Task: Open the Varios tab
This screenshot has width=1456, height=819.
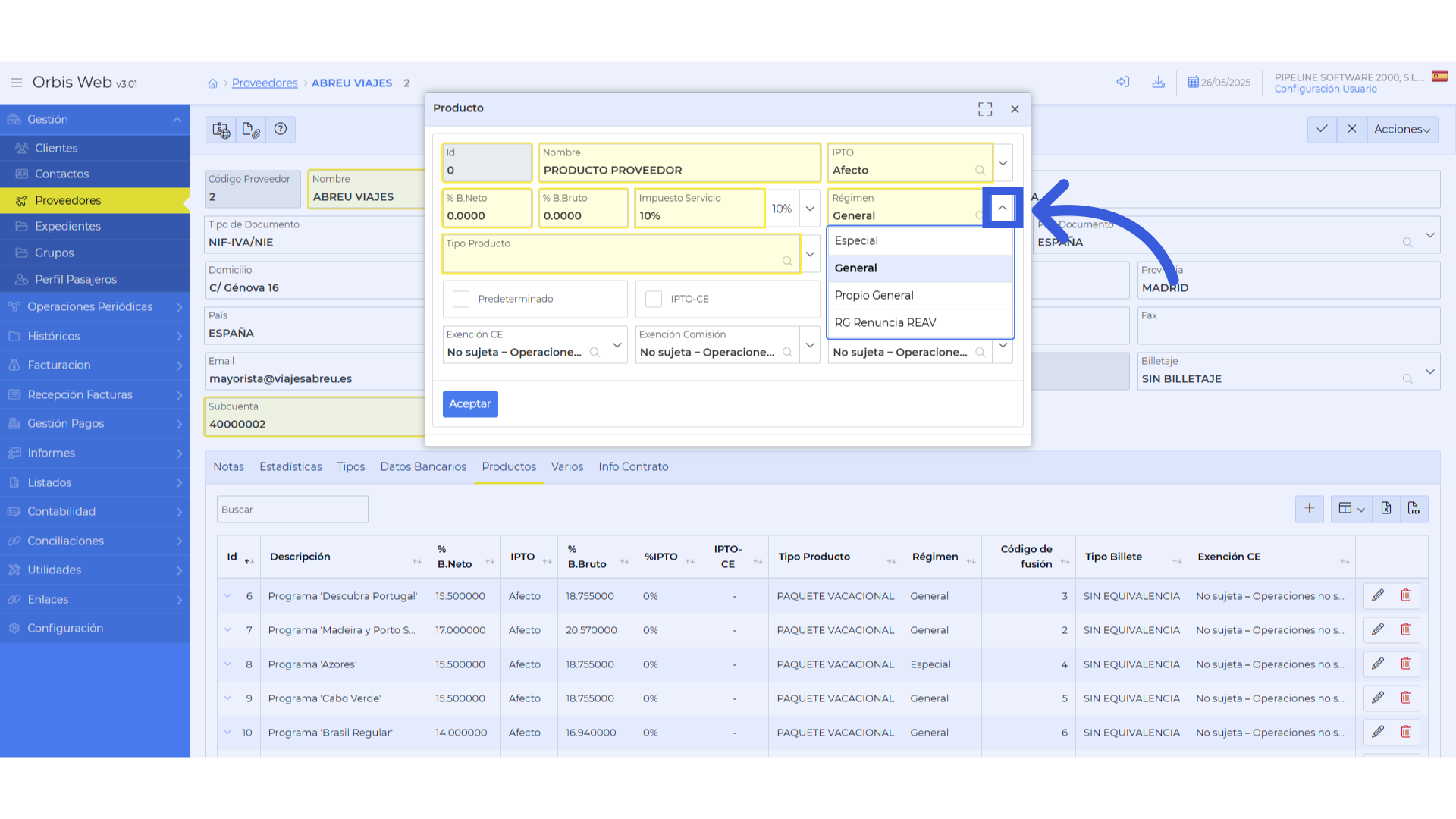Action: [567, 467]
